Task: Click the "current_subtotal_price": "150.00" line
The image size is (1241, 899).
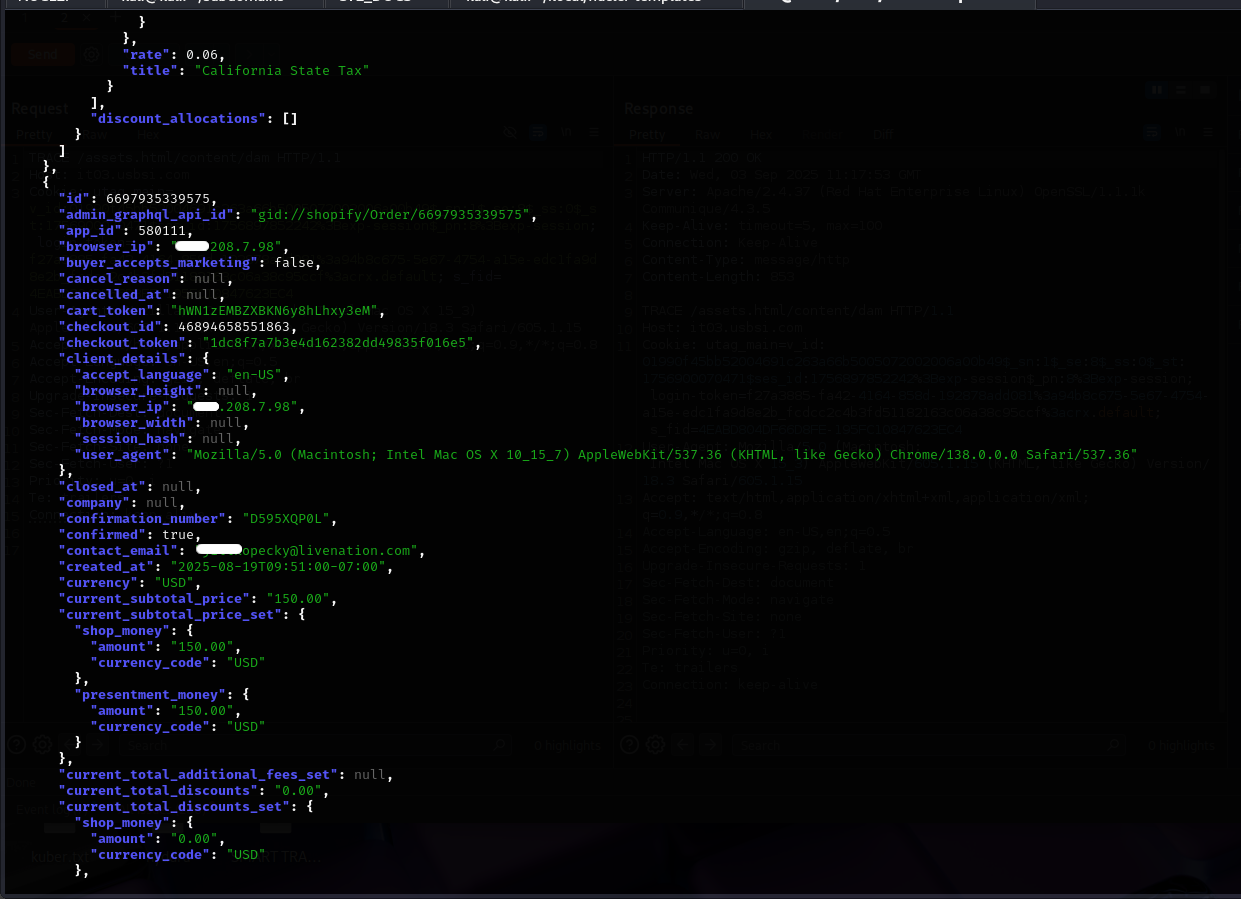Action: 198,599
